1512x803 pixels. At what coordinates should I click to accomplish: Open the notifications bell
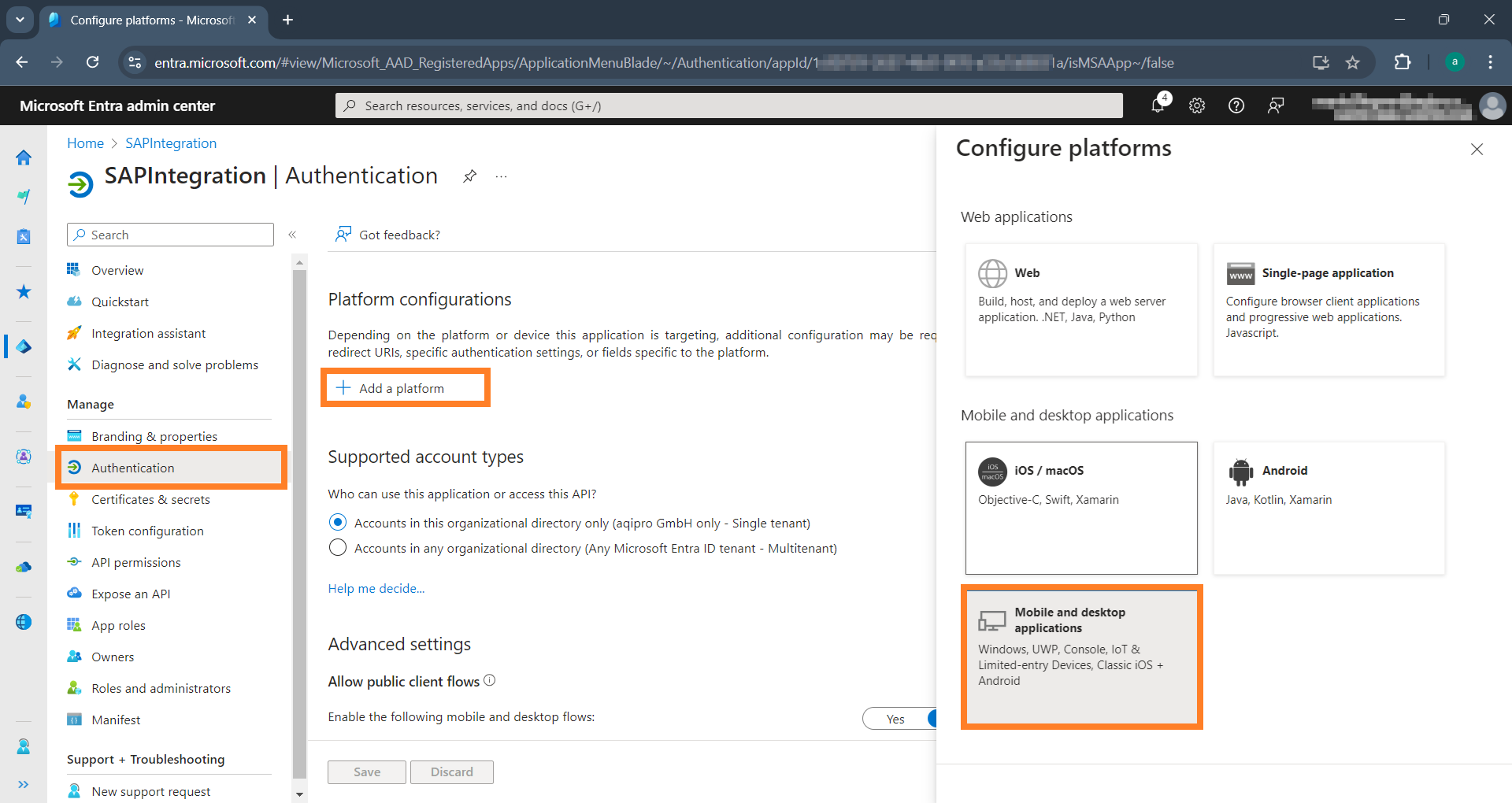1158,105
